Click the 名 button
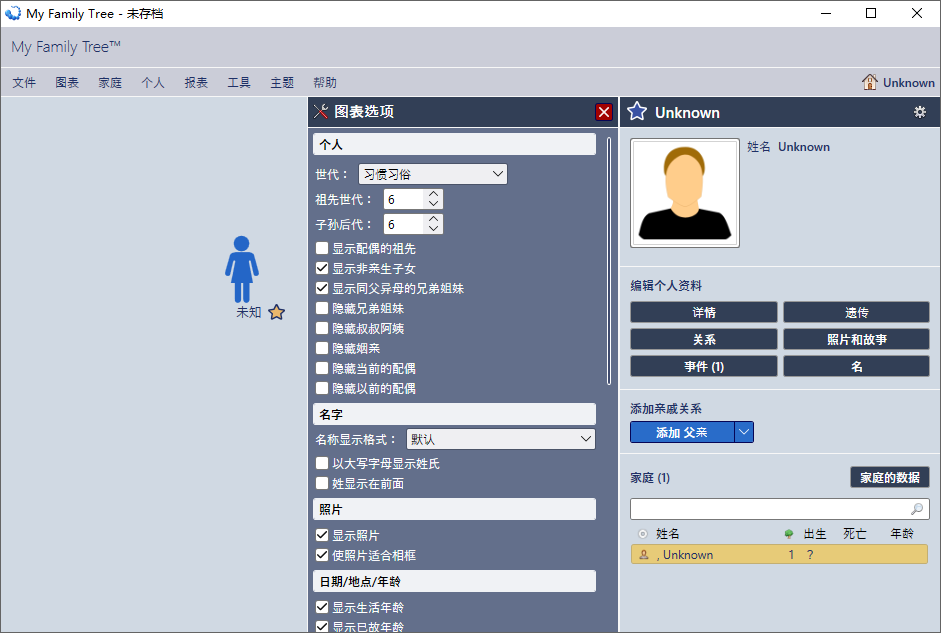Screen dimensions: 941x633 click(x=856, y=366)
